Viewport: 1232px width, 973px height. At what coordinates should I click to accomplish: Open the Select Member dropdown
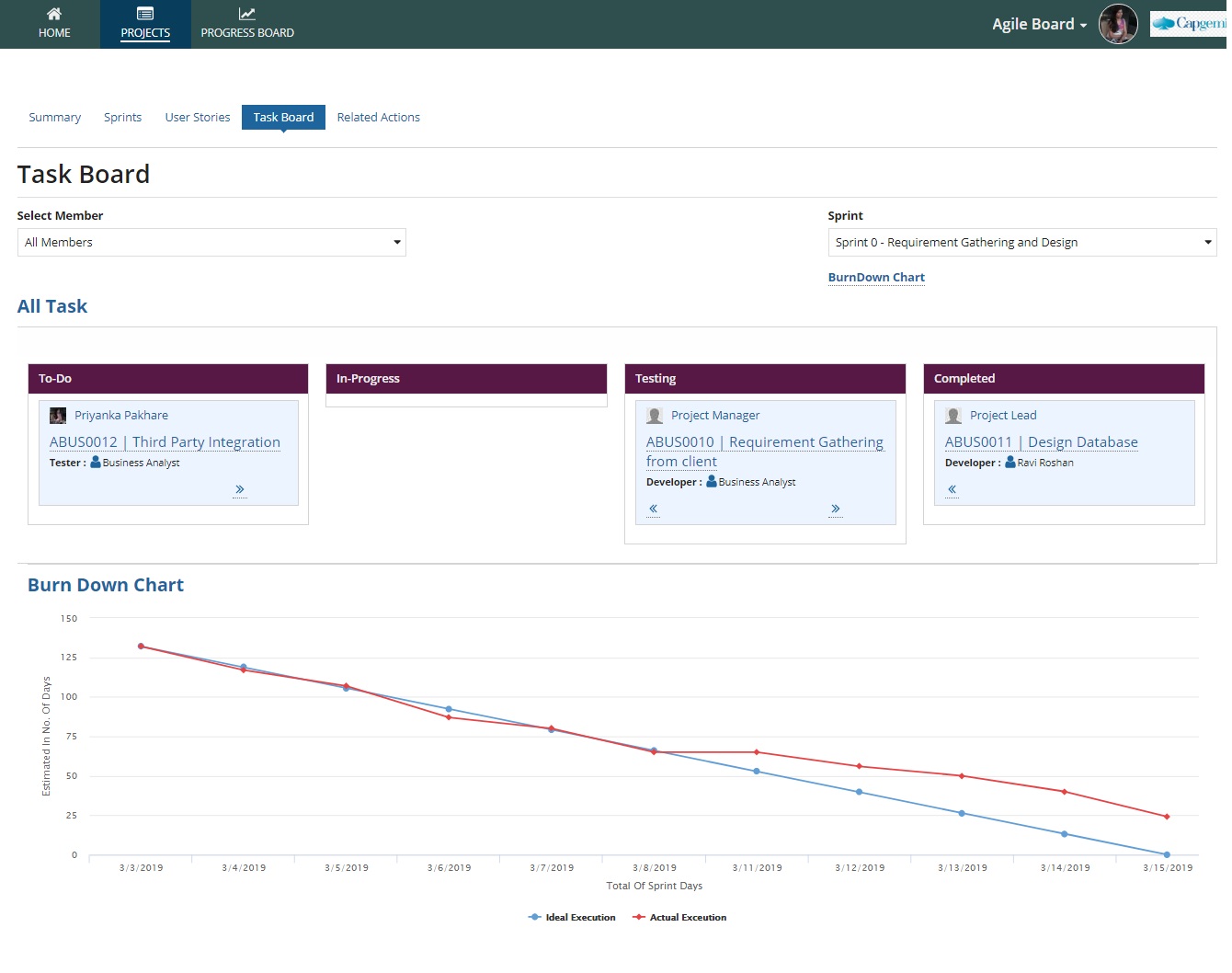(x=211, y=242)
